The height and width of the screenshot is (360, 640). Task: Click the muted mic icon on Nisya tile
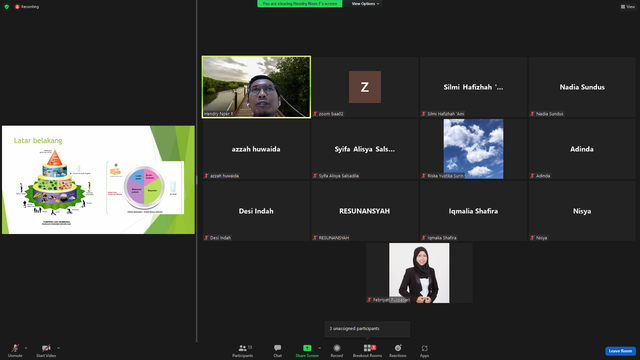pos(532,238)
